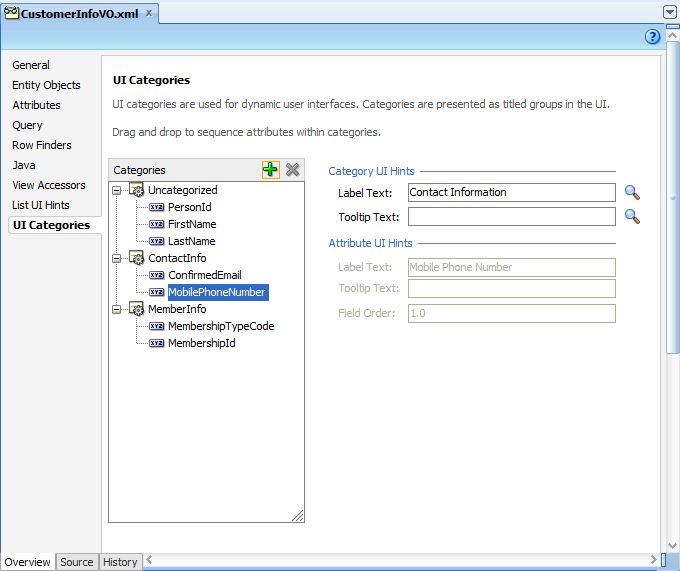This screenshot has width=680, height=571.
Task: Select the MemberInfo category
Action: 177,309
